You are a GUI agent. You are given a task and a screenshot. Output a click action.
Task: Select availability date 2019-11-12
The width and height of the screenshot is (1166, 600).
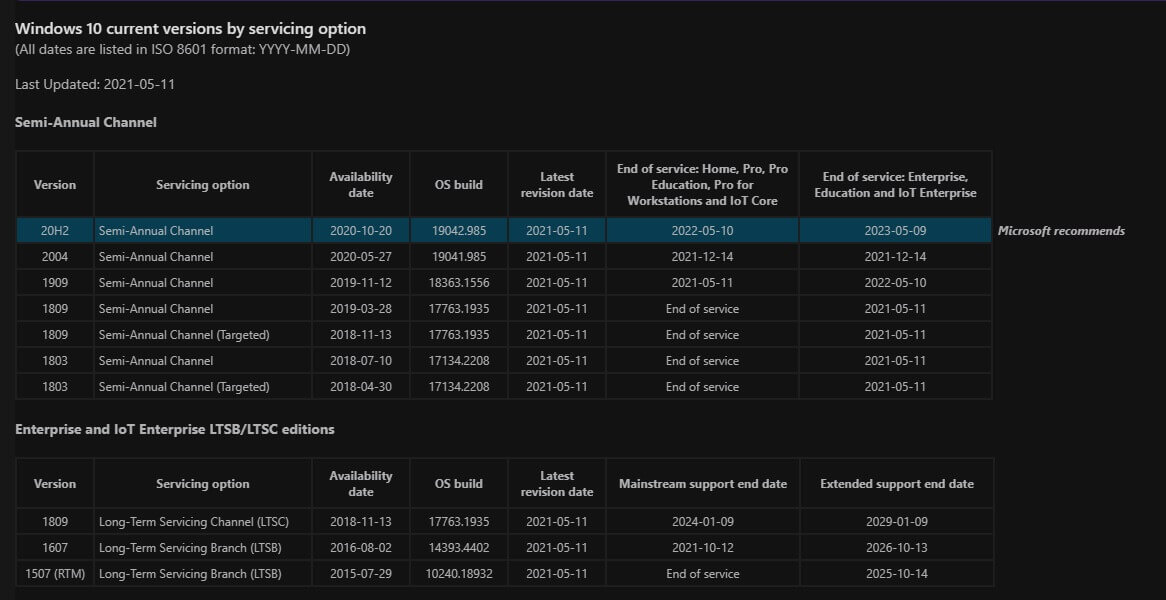click(x=361, y=283)
